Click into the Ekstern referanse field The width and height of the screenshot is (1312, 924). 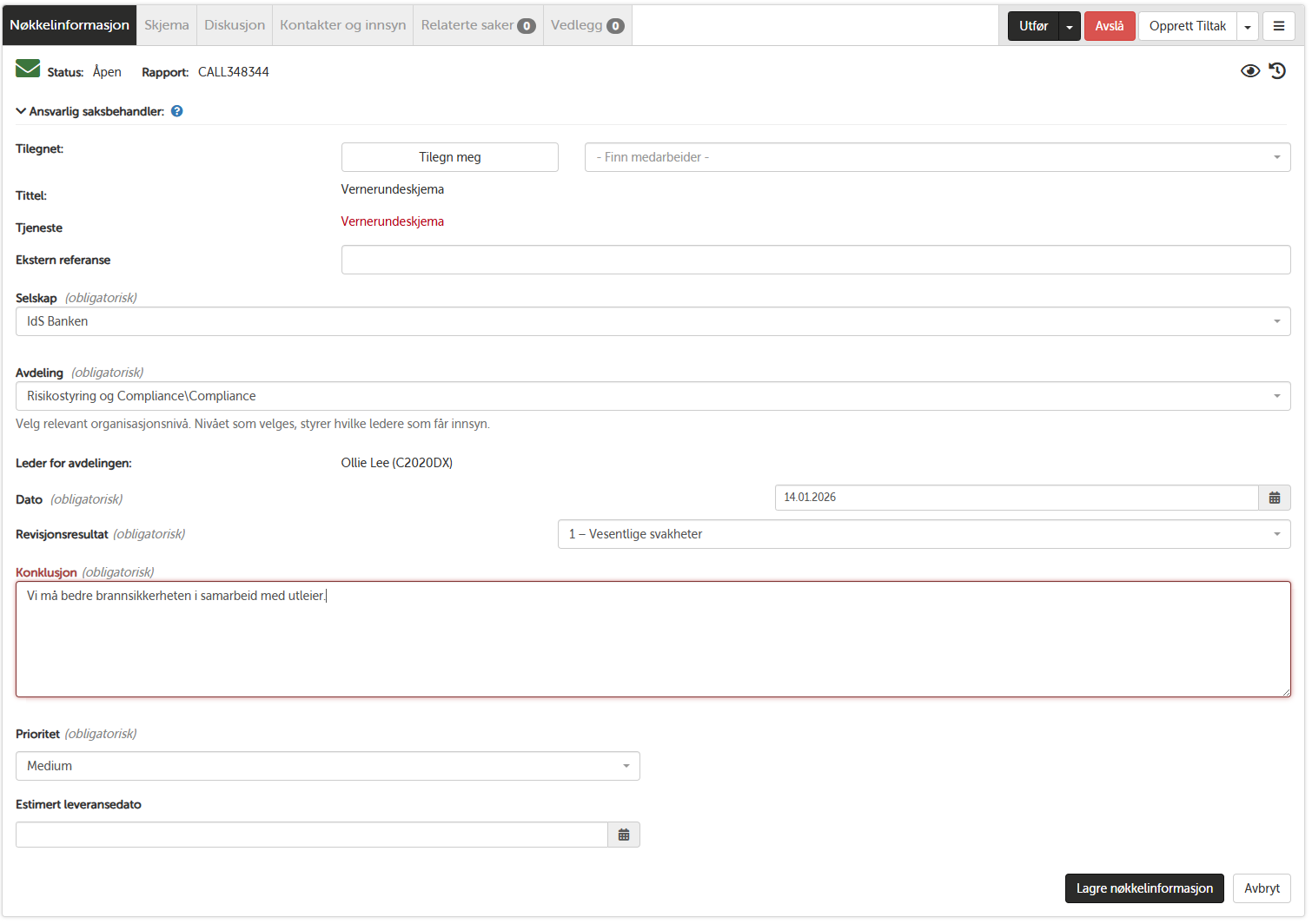click(815, 260)
